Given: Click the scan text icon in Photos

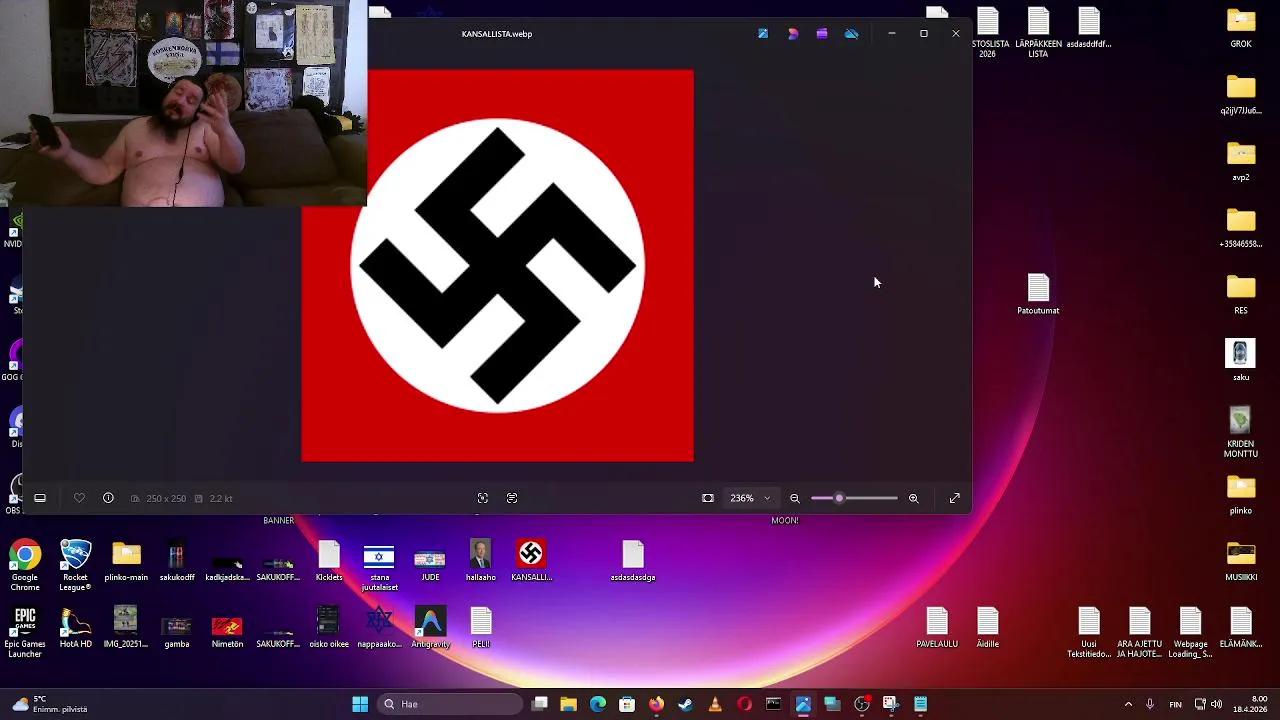Looking at the screenshot, I should point(512,498).
